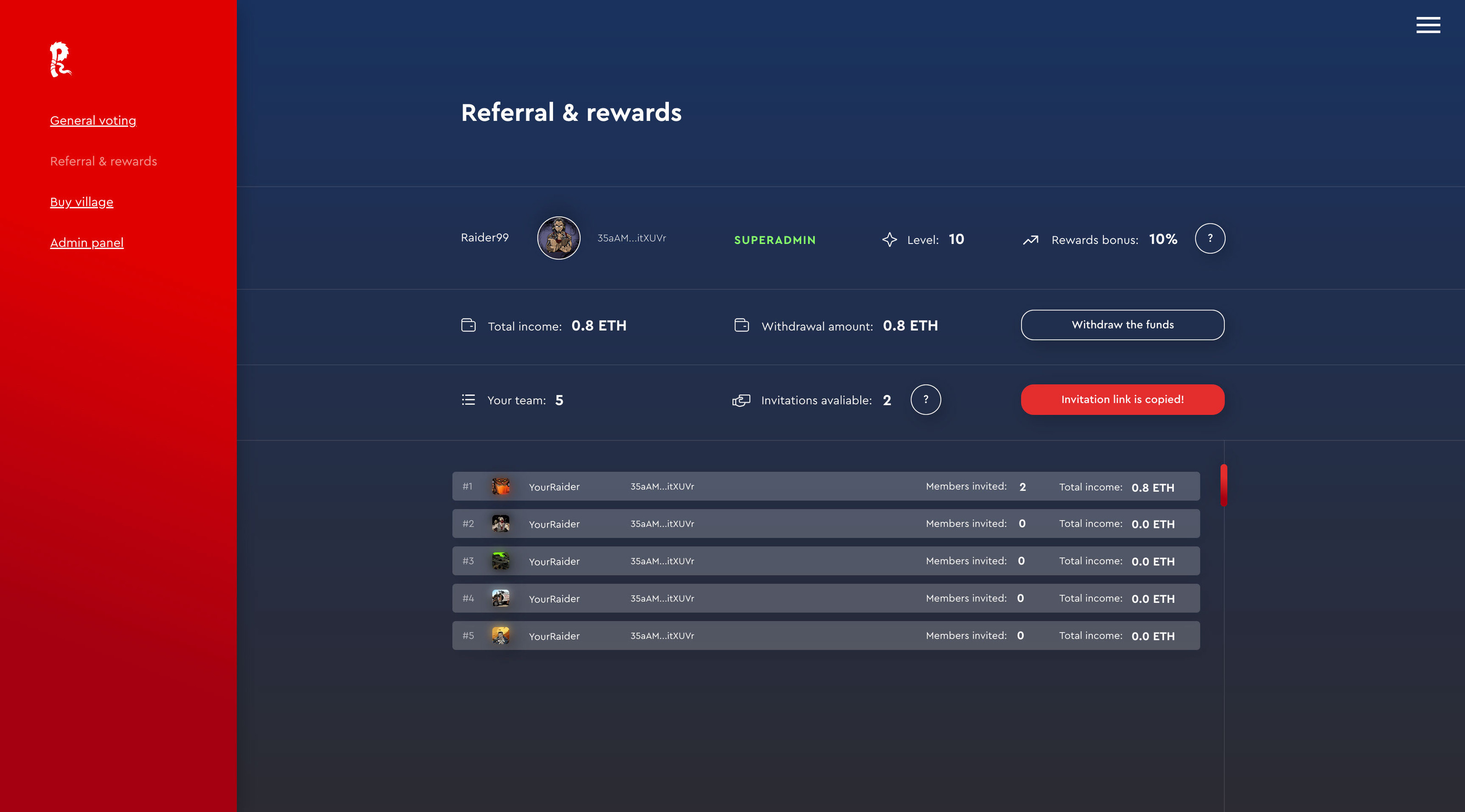Select team member row #5 YourRaider
Image resolution: width=1465 pixels, height=812 pixels.
tap(554, 636)
